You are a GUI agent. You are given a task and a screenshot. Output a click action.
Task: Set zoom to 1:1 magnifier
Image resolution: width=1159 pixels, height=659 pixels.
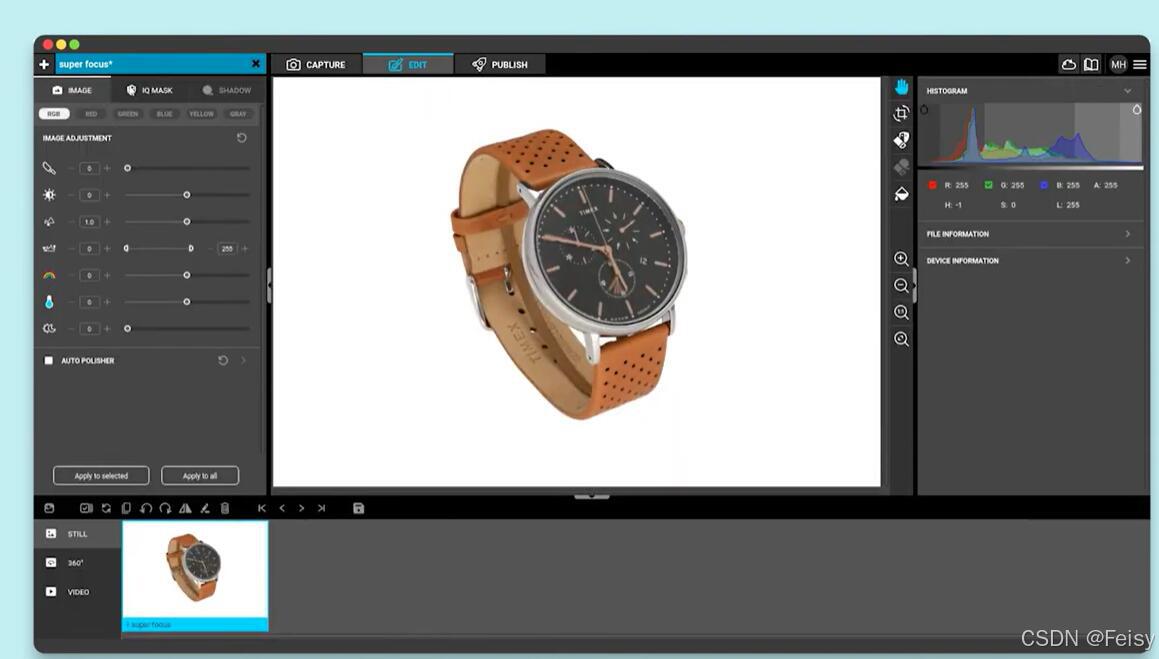coord(901,312)
